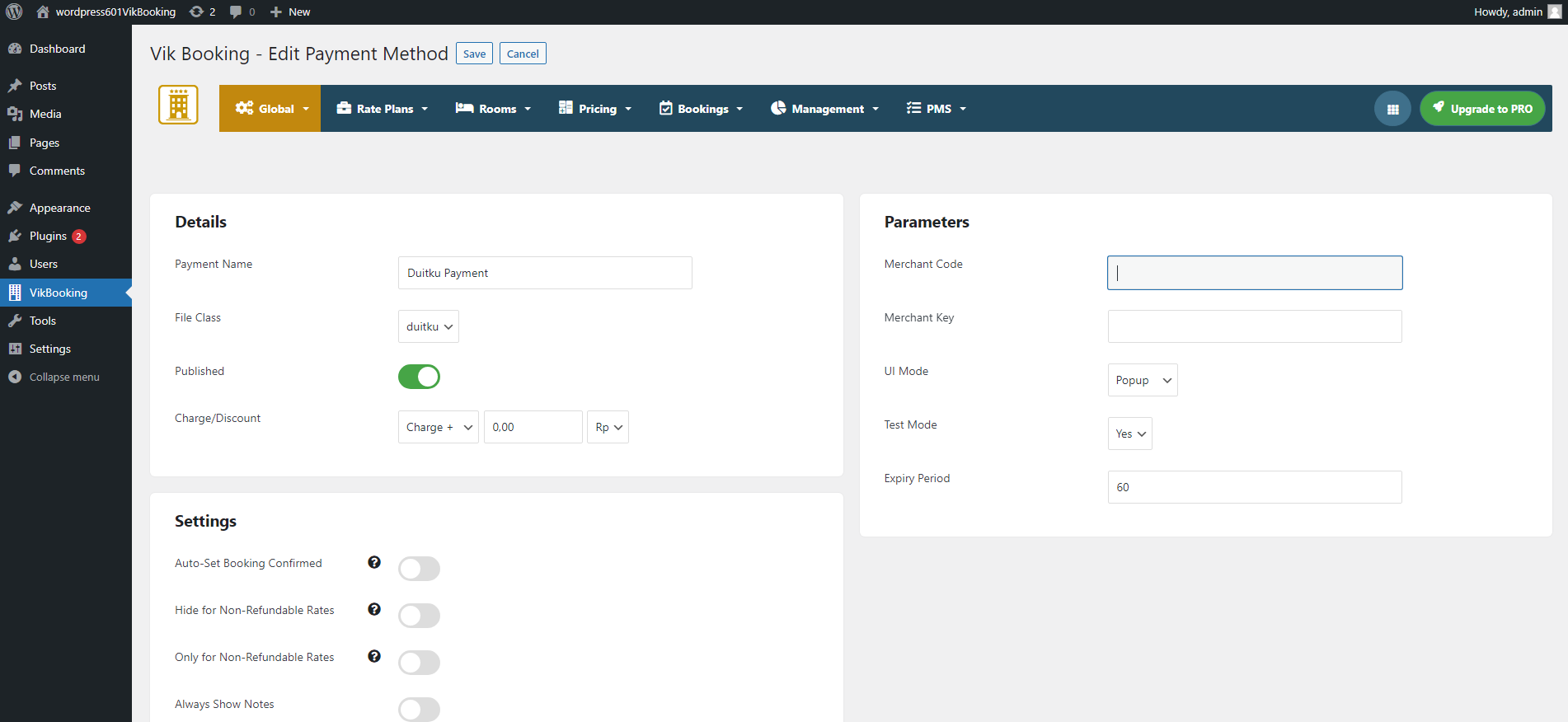
Task: Show help for Only for Non-Refundable Rates
Action: (374, 656)
